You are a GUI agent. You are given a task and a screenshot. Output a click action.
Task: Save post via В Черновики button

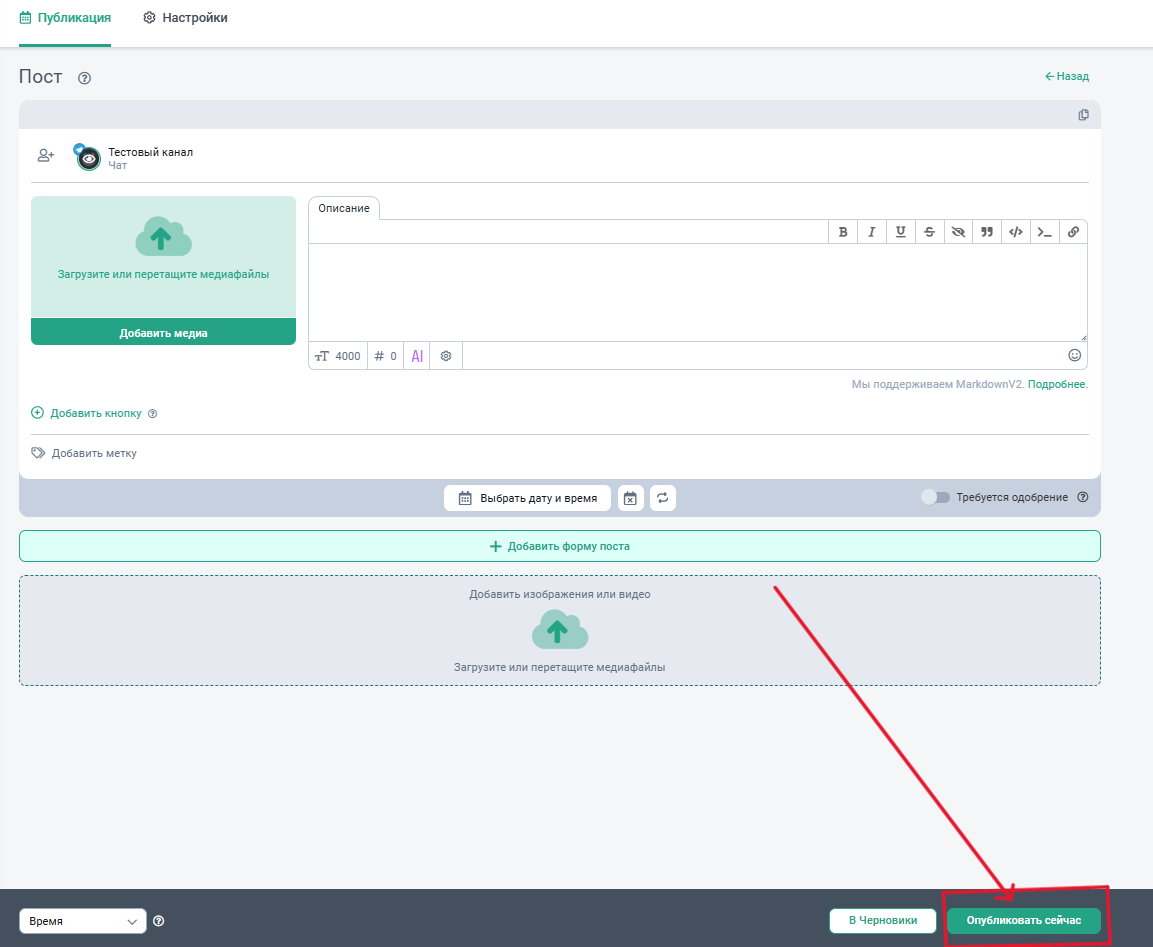click(882, 921)
